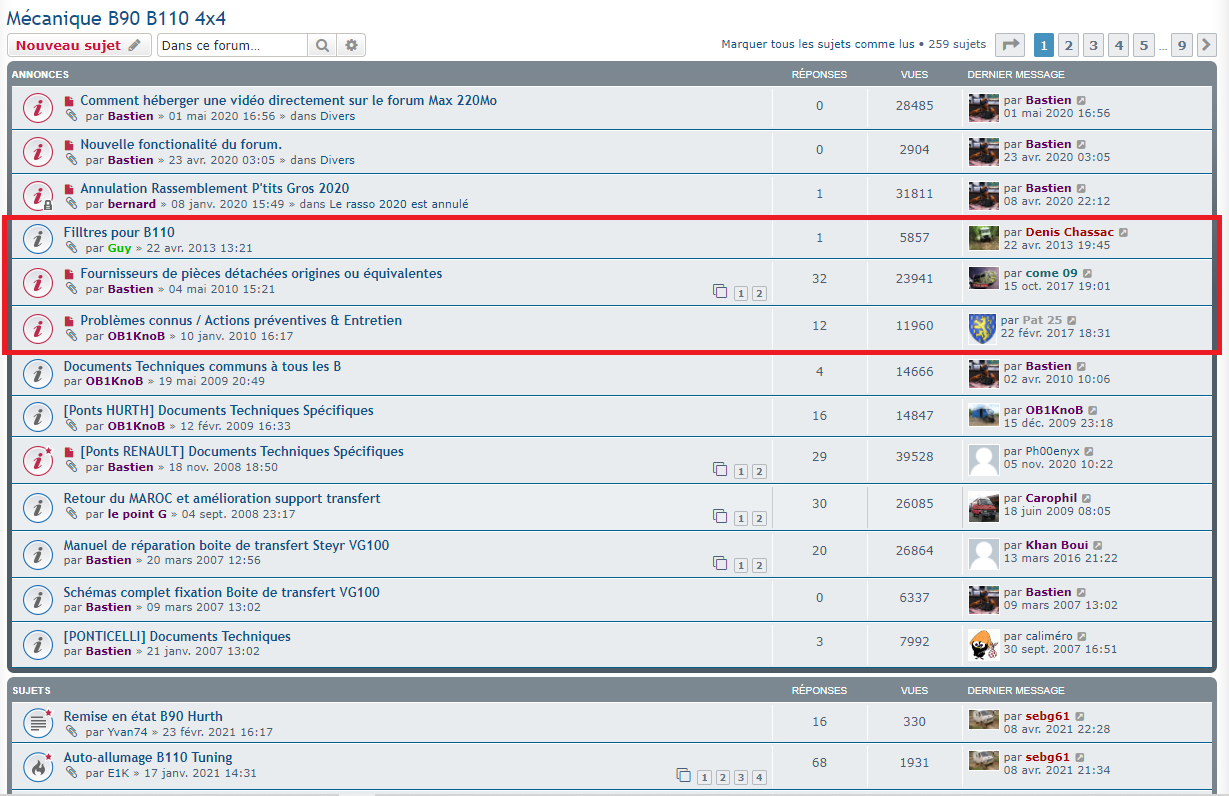Click red unread icon before Fournisseurs de pièces

[70, 274]
